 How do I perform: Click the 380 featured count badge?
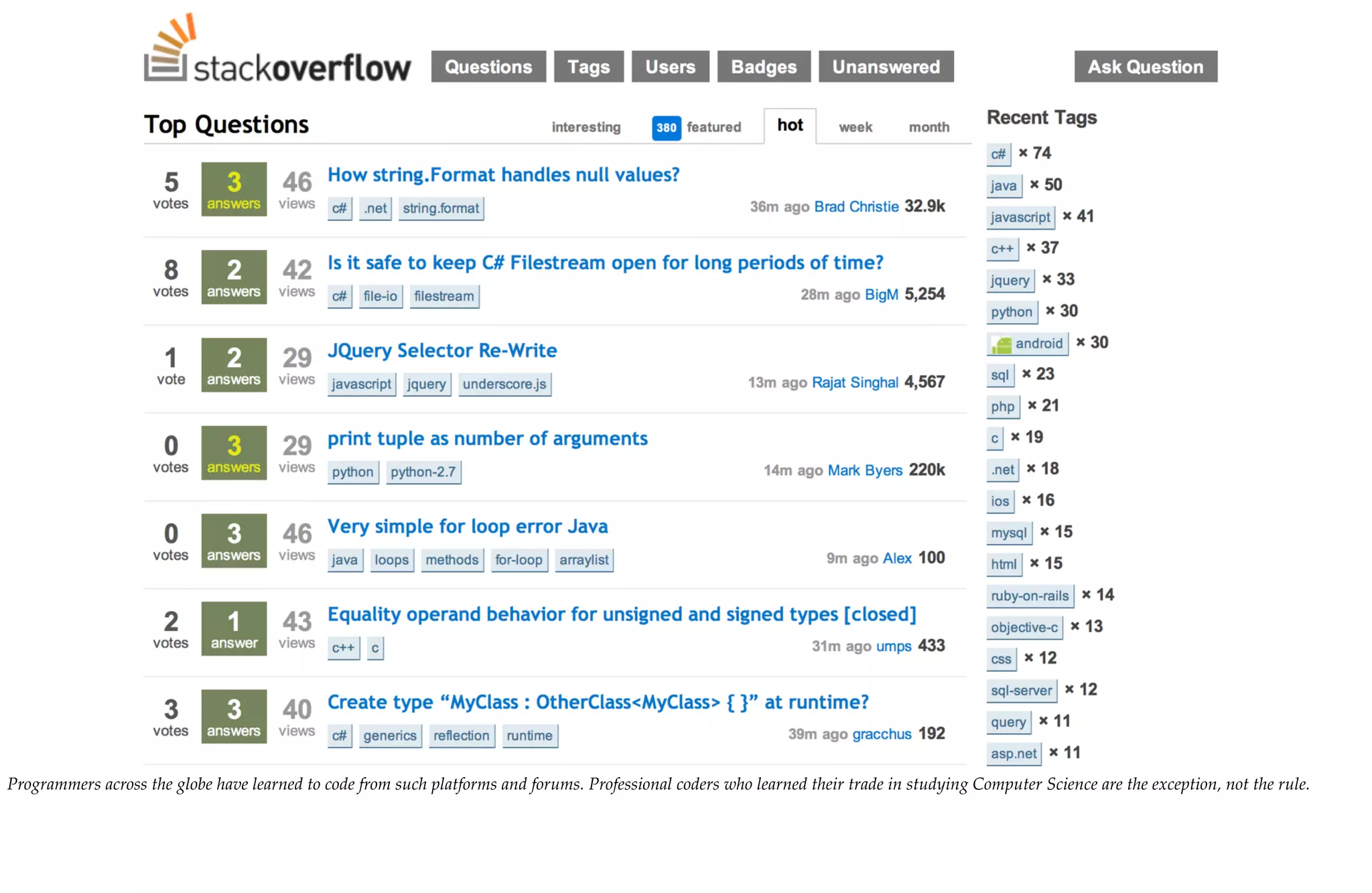pyautogui.click(x=666, y=127)
